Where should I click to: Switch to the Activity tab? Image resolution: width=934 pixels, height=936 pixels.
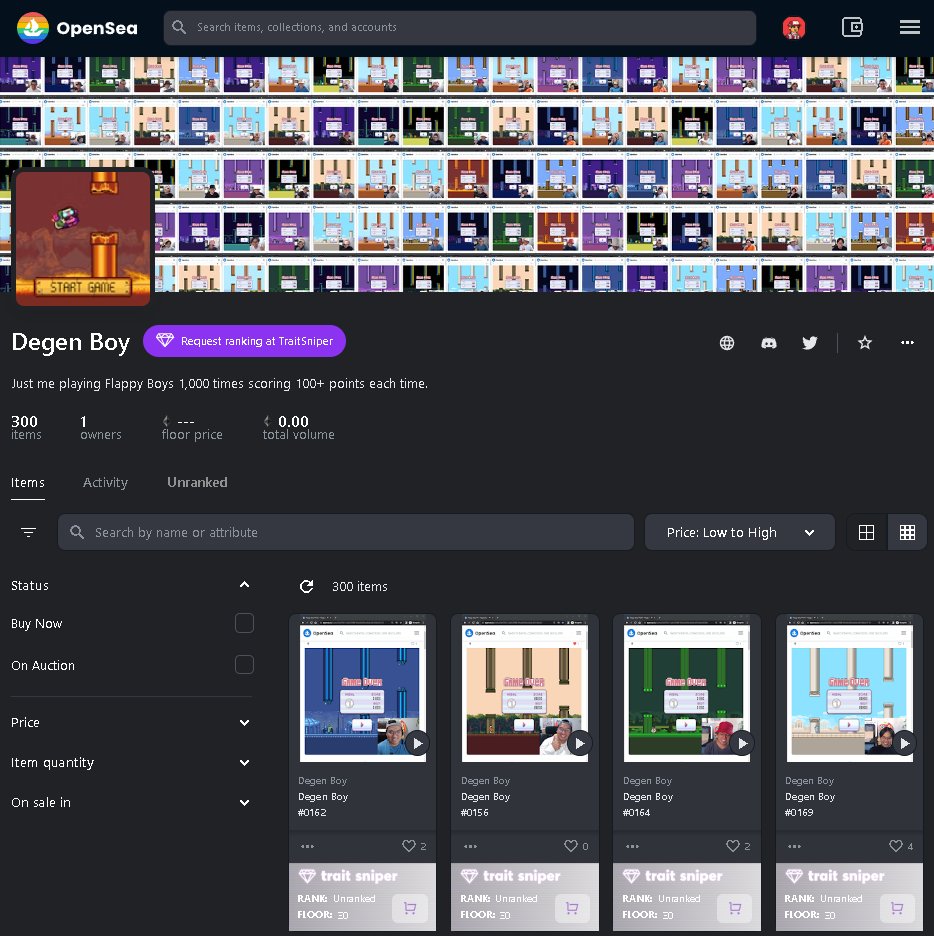tap(105, 482)
